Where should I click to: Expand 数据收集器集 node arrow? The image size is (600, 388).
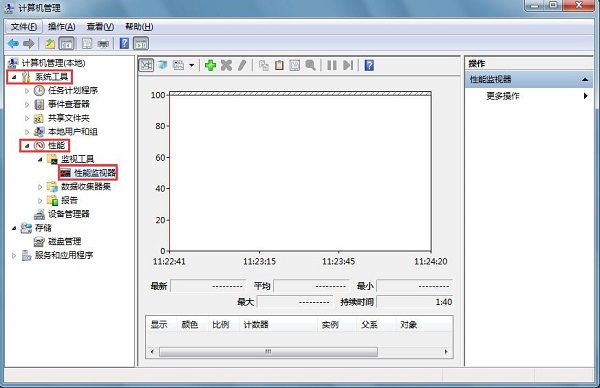point(40,187)
